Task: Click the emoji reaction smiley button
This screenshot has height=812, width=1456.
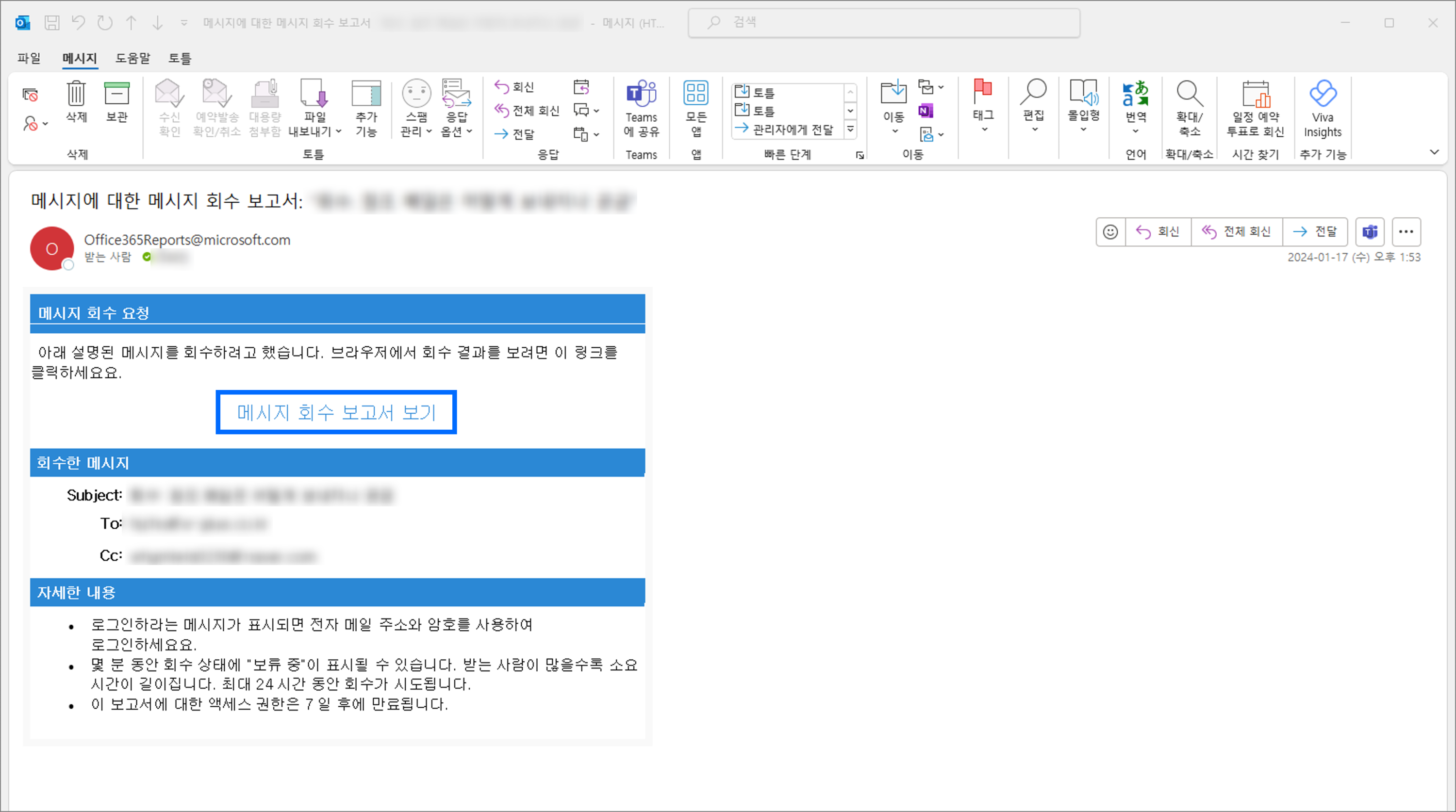Action: [1110, 232]
